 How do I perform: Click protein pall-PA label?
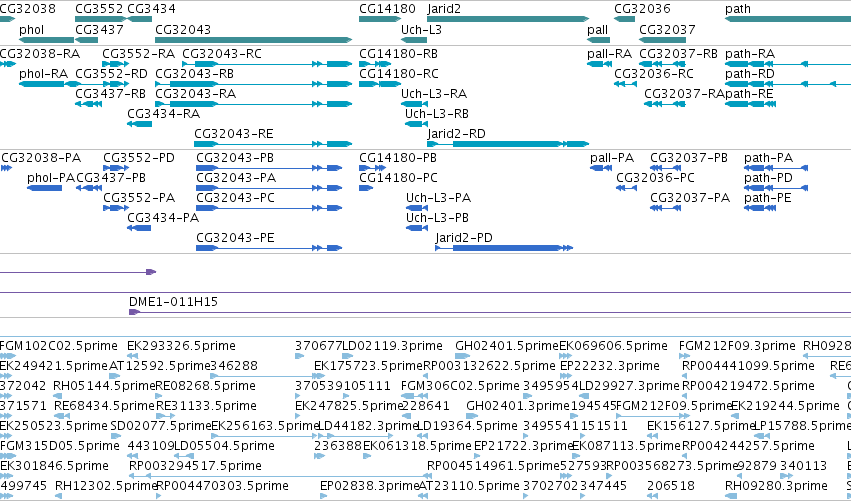(x=612, y=158)
